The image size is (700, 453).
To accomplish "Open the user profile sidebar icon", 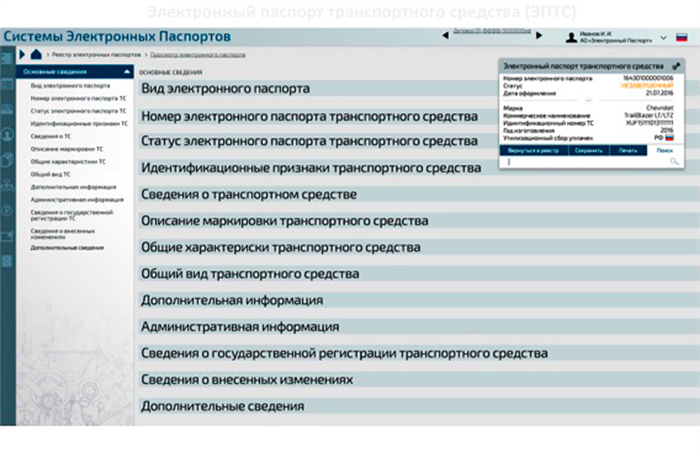I will click(8, 135).
